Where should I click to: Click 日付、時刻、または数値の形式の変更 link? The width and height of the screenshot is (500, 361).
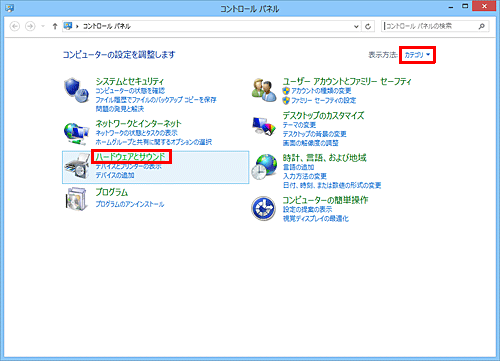[x=332, y=185]
